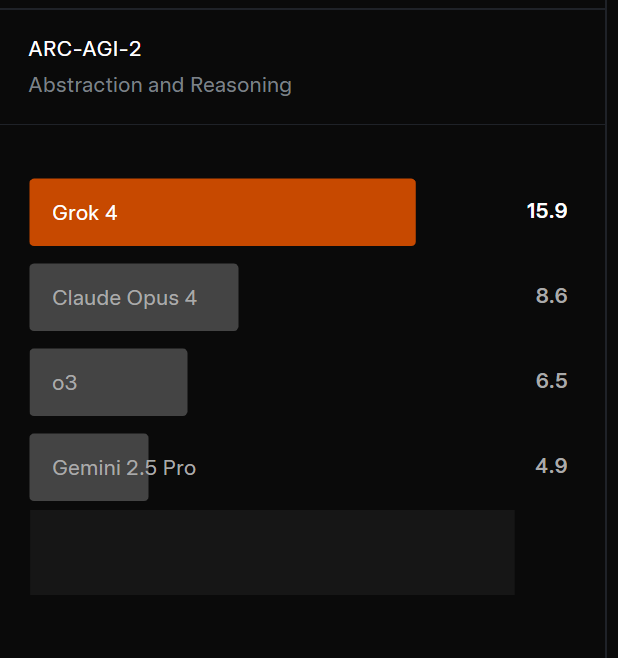Click the Claude Opus 4 label text

[125, 298]
